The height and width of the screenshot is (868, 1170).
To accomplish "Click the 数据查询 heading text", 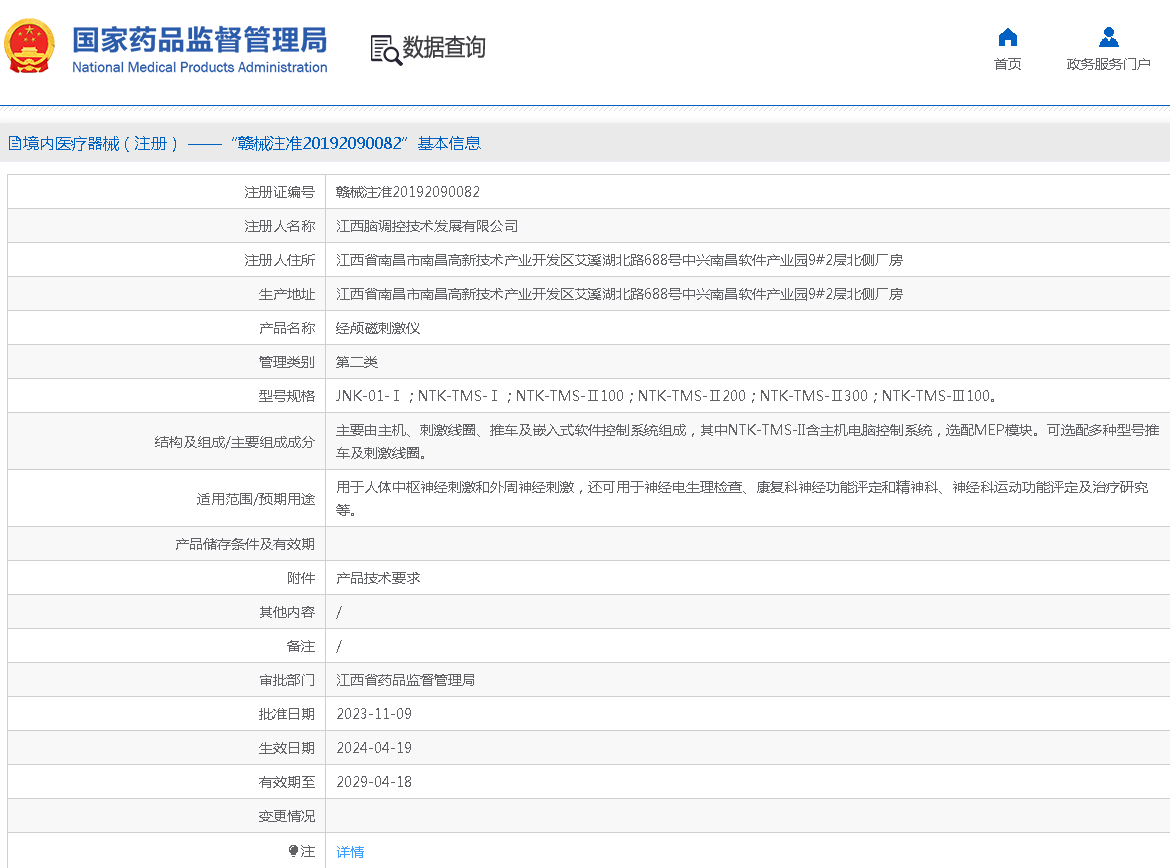I will [444, 48].
